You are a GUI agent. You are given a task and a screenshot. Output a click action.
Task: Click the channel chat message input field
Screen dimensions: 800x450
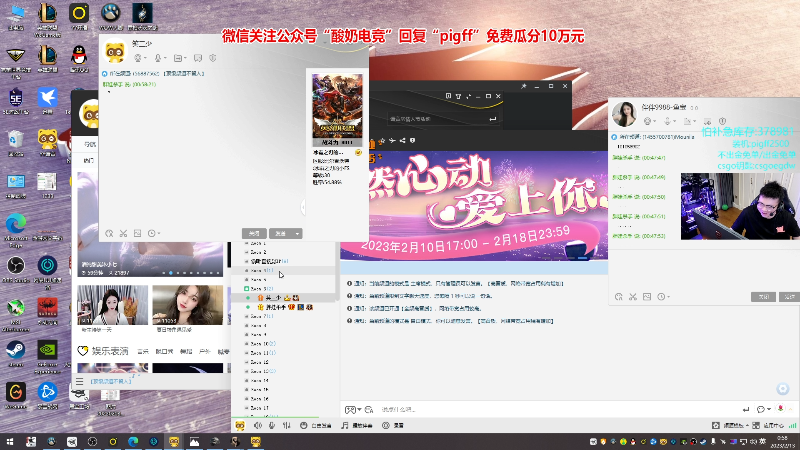click(x=559, y=409)
